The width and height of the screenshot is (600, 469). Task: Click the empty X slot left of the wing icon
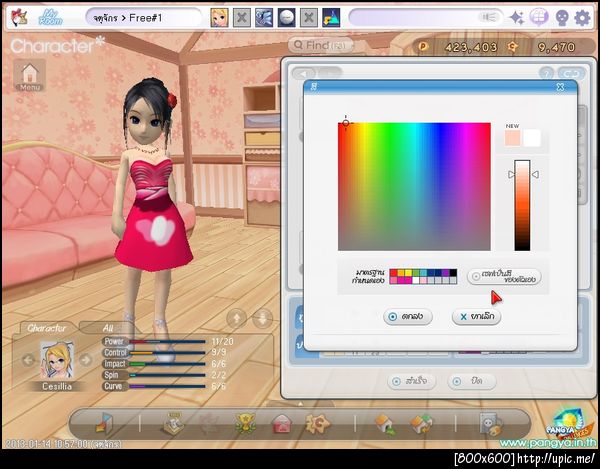[242, 18]
